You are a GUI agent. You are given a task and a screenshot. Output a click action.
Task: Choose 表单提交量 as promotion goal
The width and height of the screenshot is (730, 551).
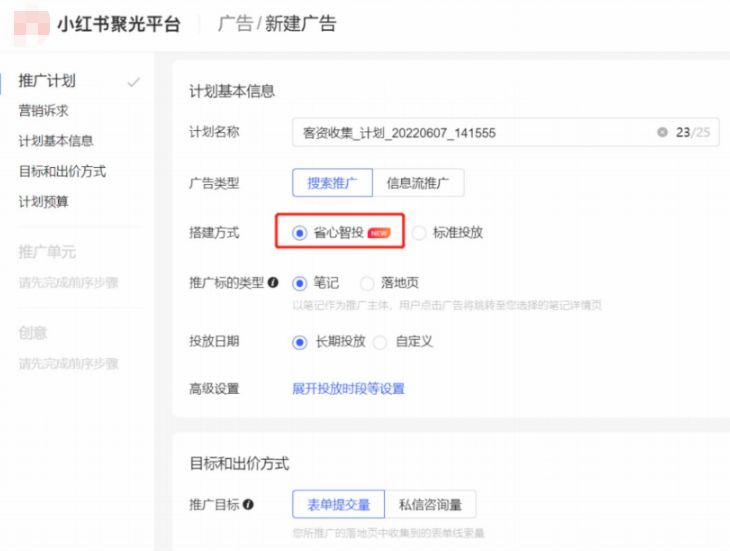point(338,504)
